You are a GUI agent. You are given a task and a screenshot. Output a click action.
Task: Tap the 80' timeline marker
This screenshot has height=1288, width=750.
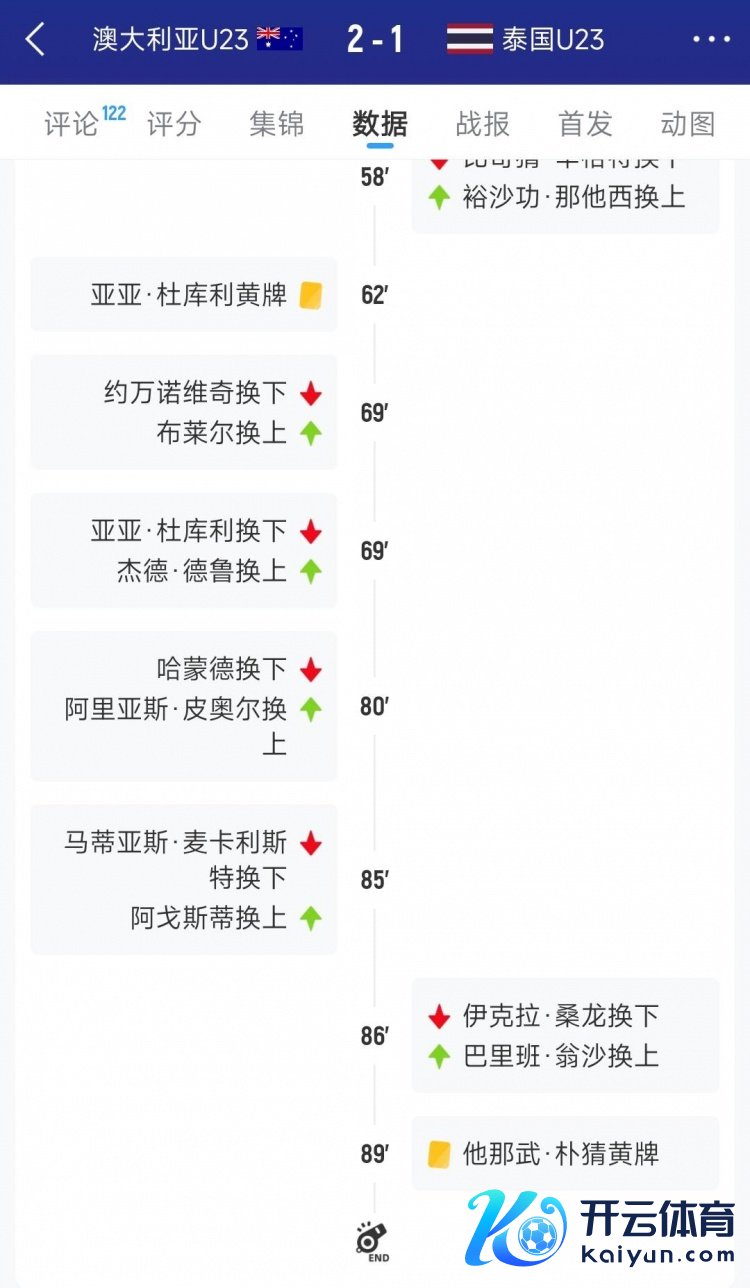tap(374, 707)
